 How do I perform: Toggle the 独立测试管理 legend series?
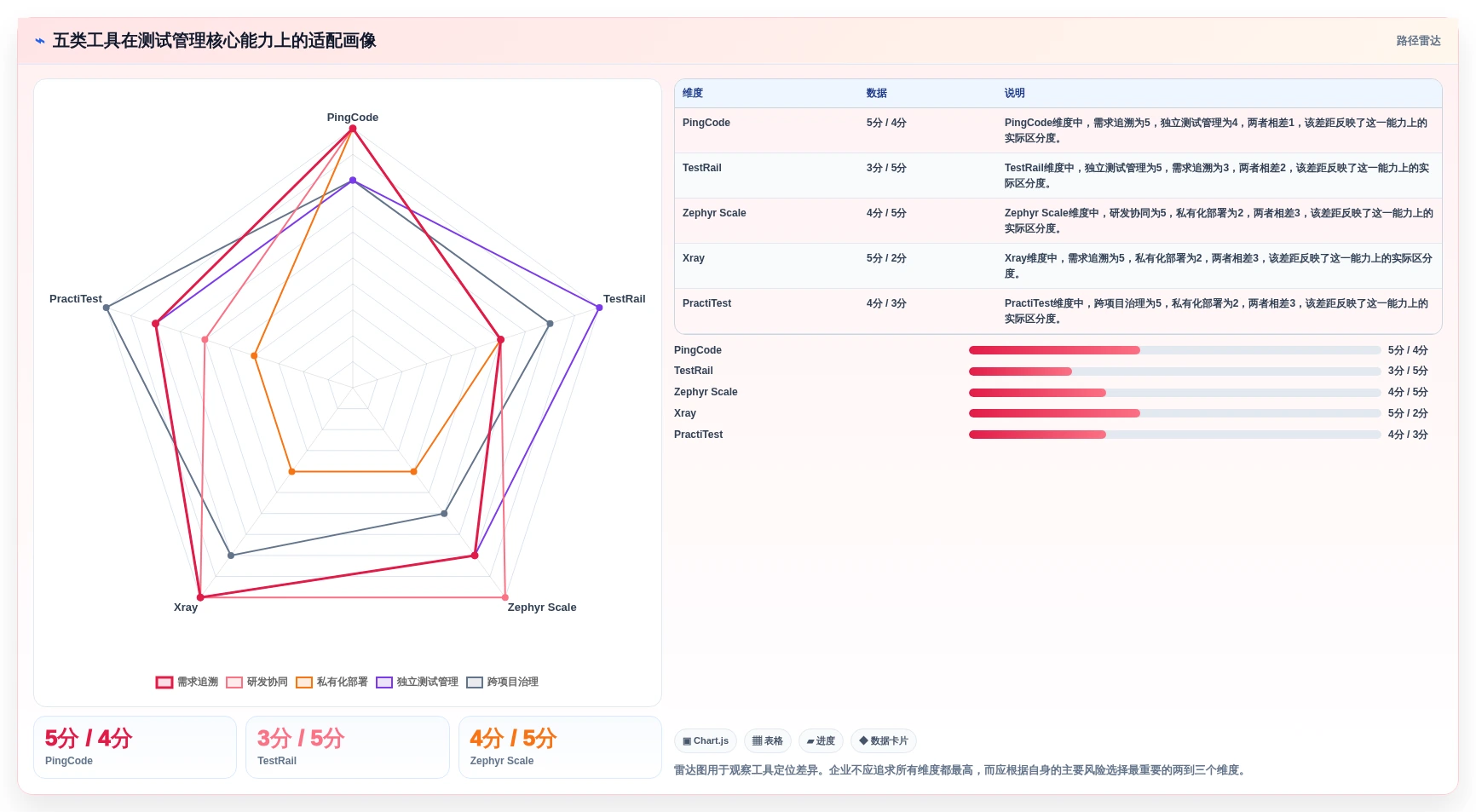click(x=417, y=682)
